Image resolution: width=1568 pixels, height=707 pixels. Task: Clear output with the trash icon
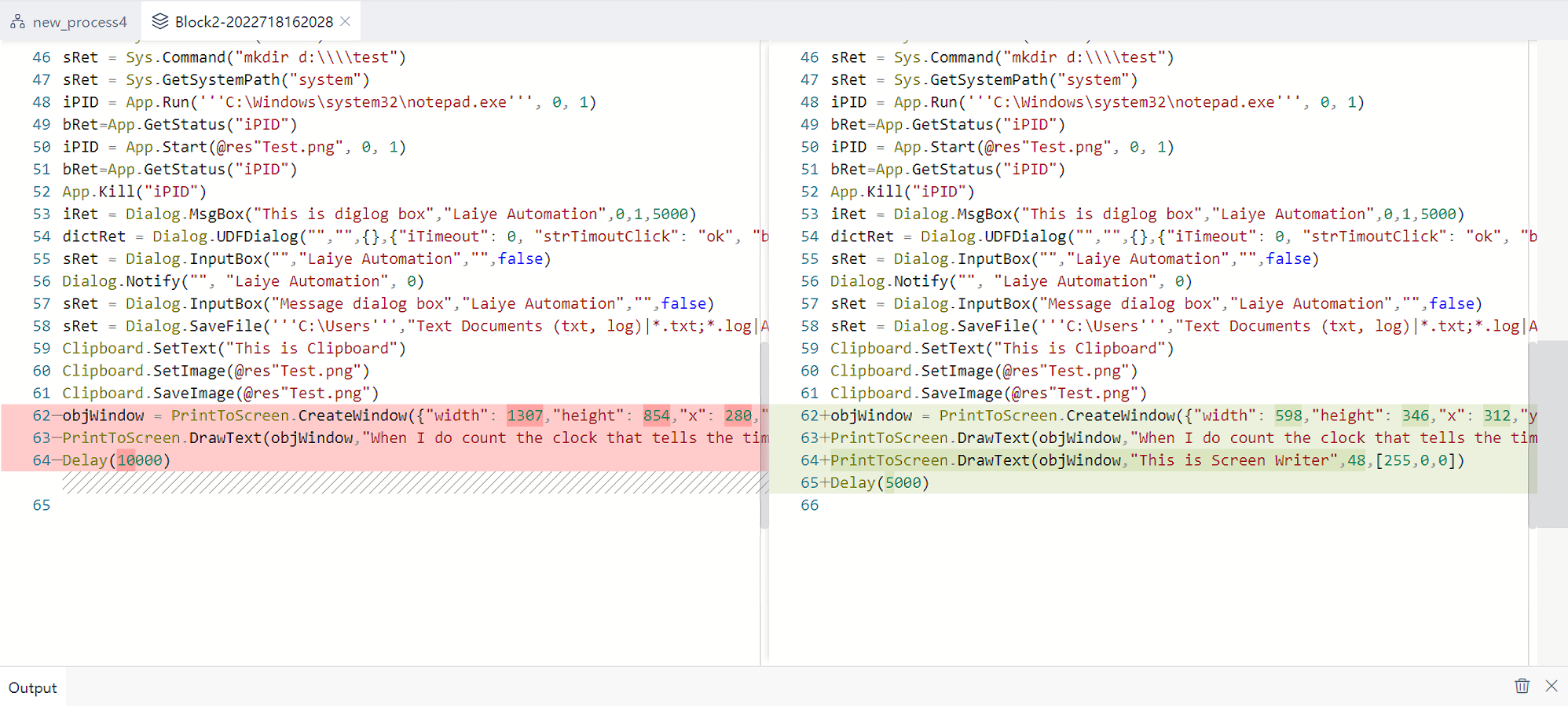click(x=1522, y=686)
